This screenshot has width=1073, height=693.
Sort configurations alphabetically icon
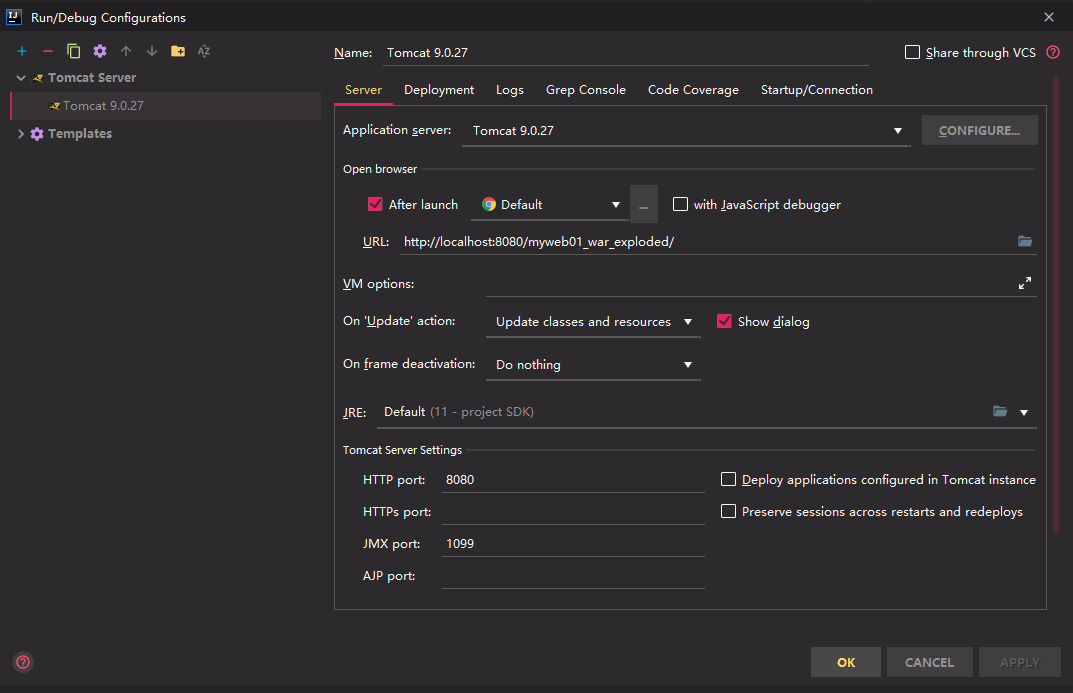coord(204,51)
